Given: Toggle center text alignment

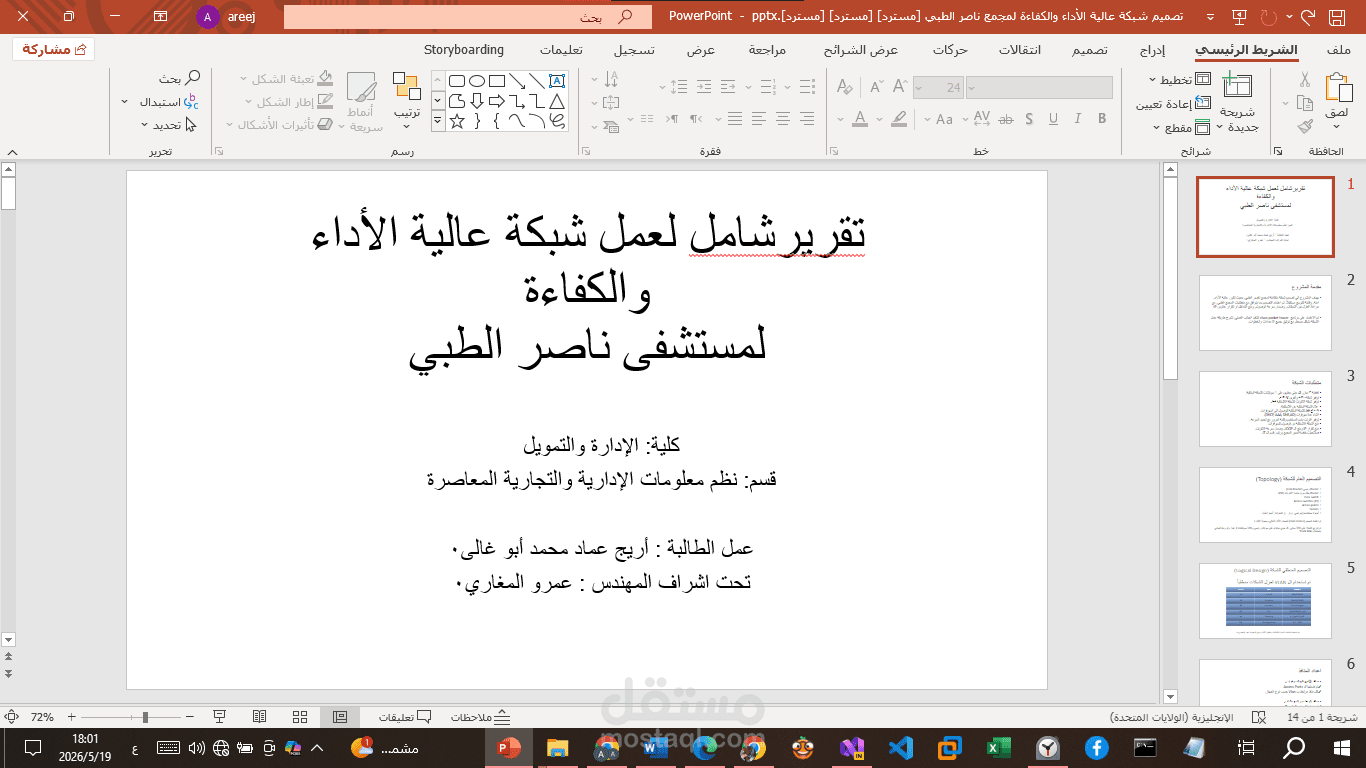Looking at the screenshot, I should pyautogui.click(x=783, y=119).
